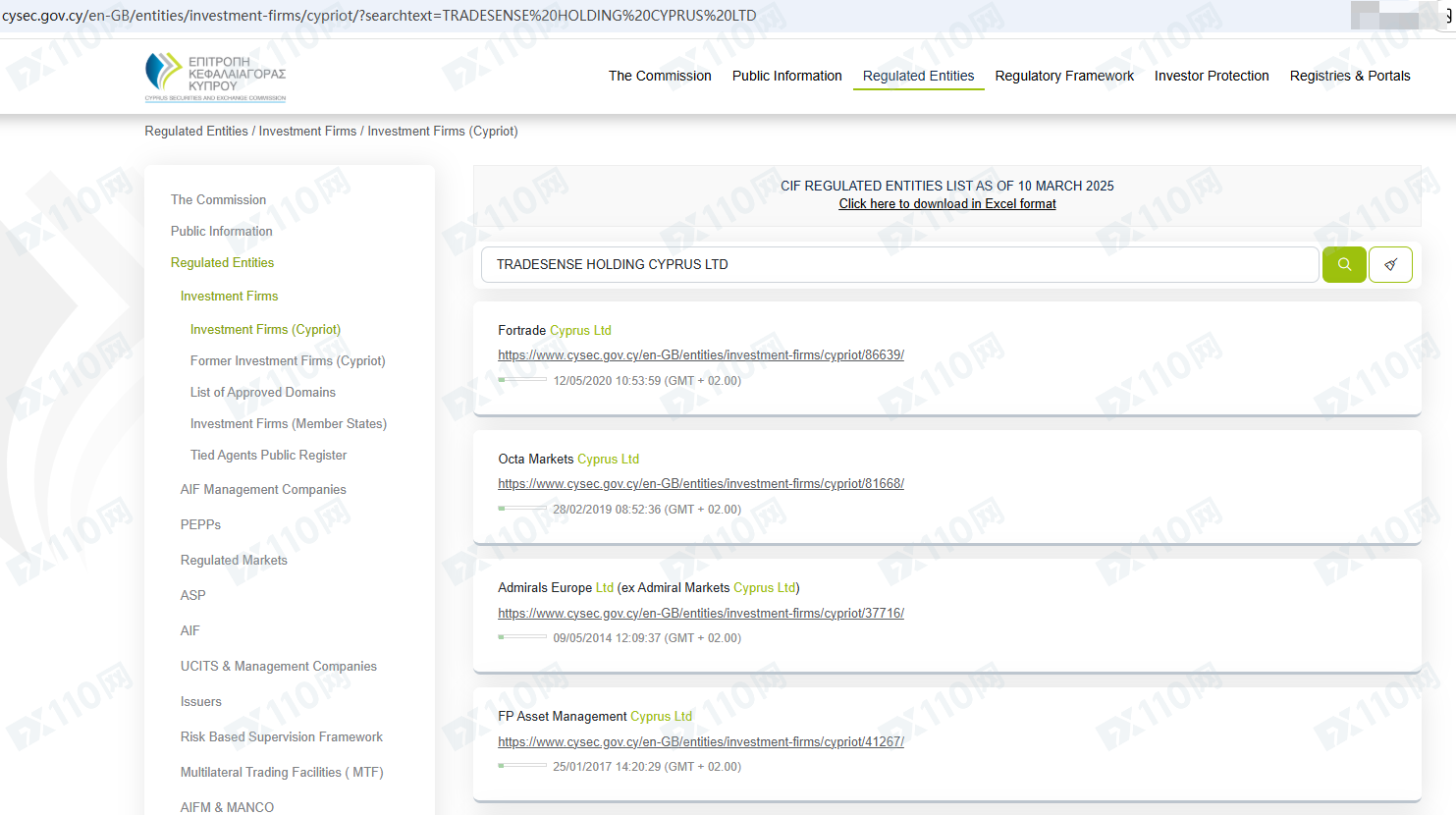Click the search text input field
The height and width of the screenshot is (815, 1456).
pyautogui.click(x=898, y=264)
